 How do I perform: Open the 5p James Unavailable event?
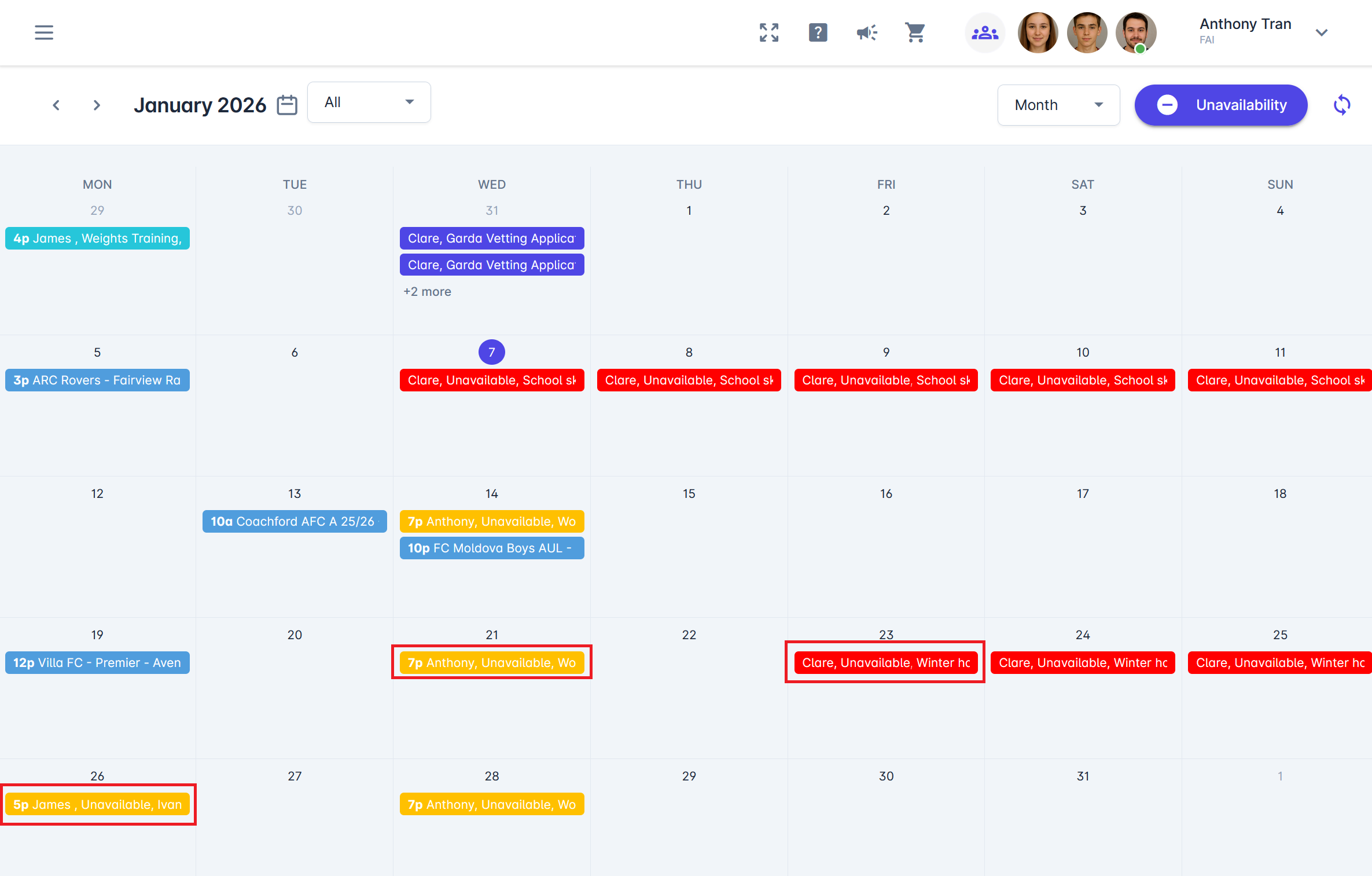[97, 804]
